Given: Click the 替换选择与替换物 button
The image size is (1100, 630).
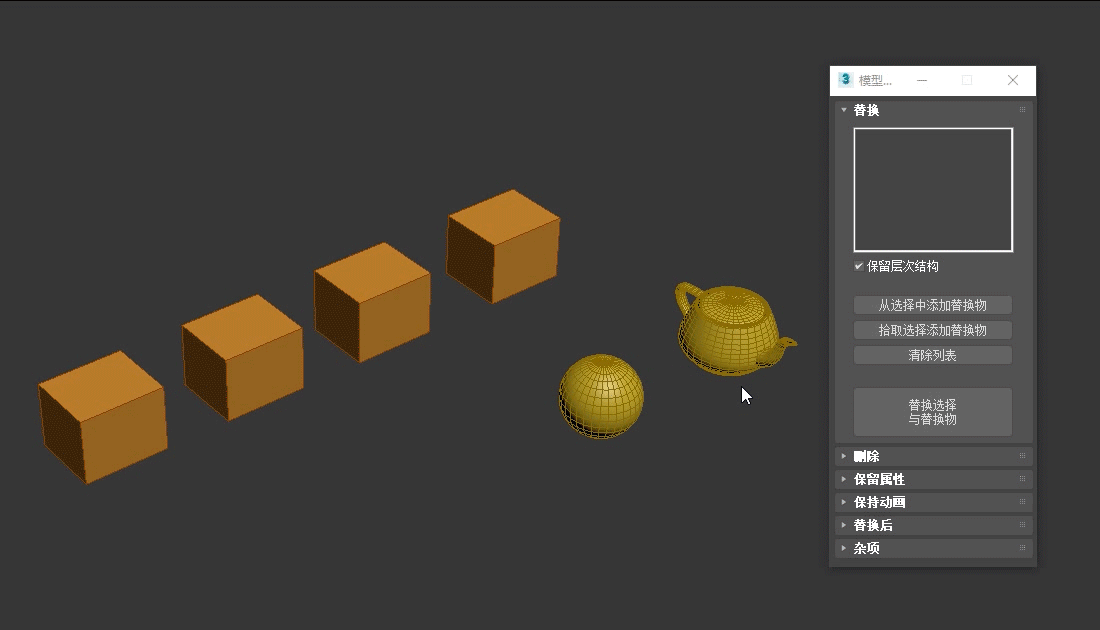Looking at the screenshot, I should pyautogui.click(x=932, y=412).
